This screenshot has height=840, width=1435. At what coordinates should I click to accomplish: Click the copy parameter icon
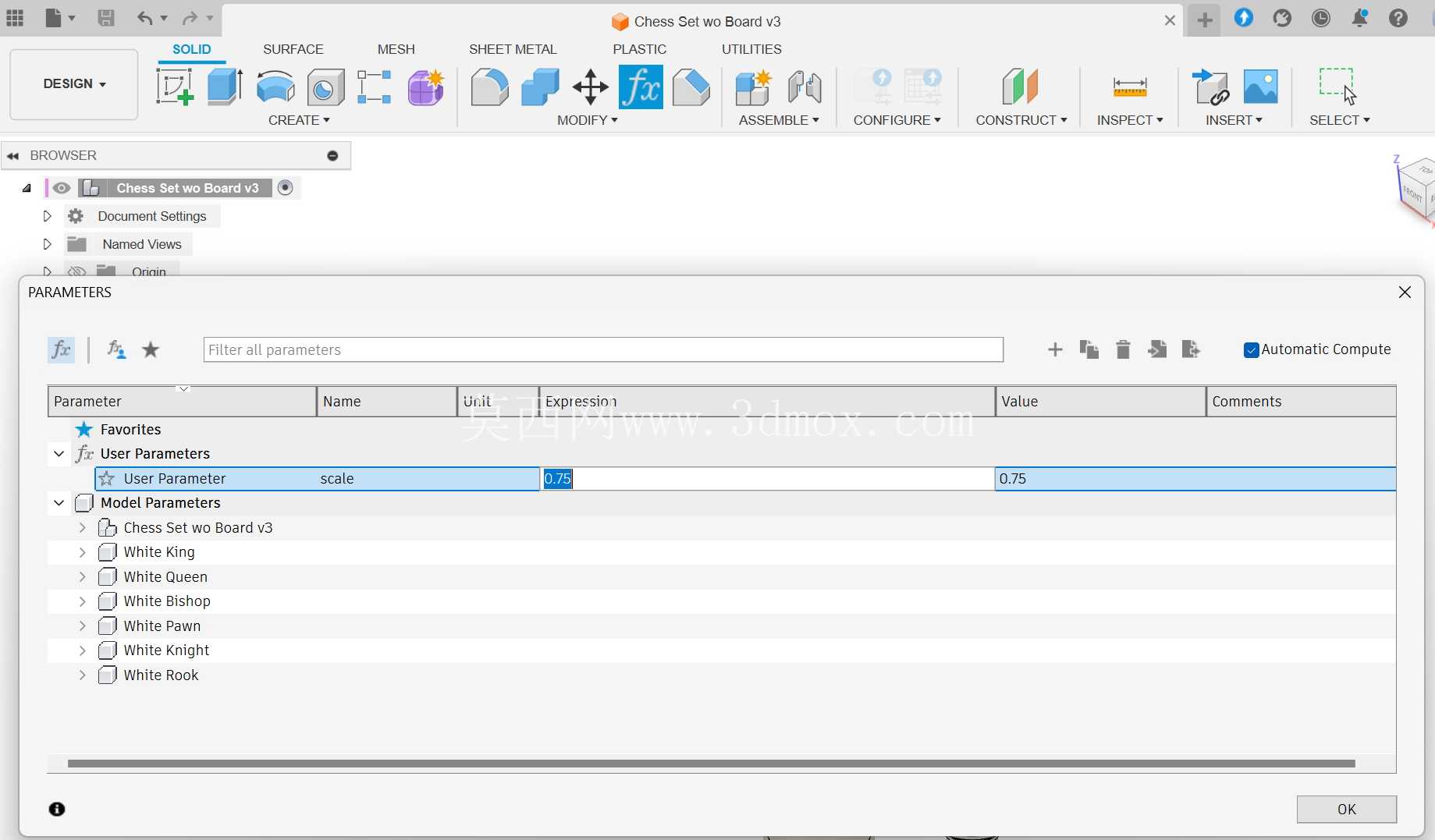[1089, 349]
